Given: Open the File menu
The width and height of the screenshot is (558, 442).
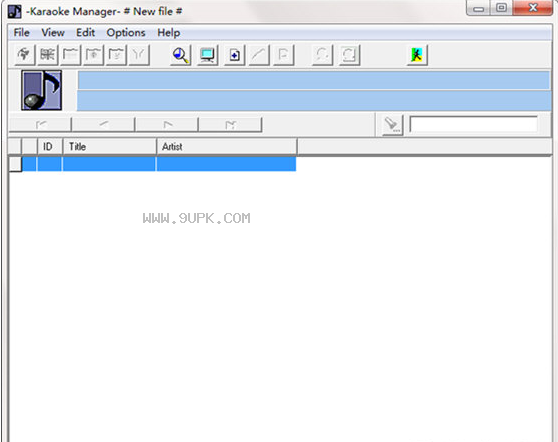Looking at the screenshot, I should coord(21,33).
